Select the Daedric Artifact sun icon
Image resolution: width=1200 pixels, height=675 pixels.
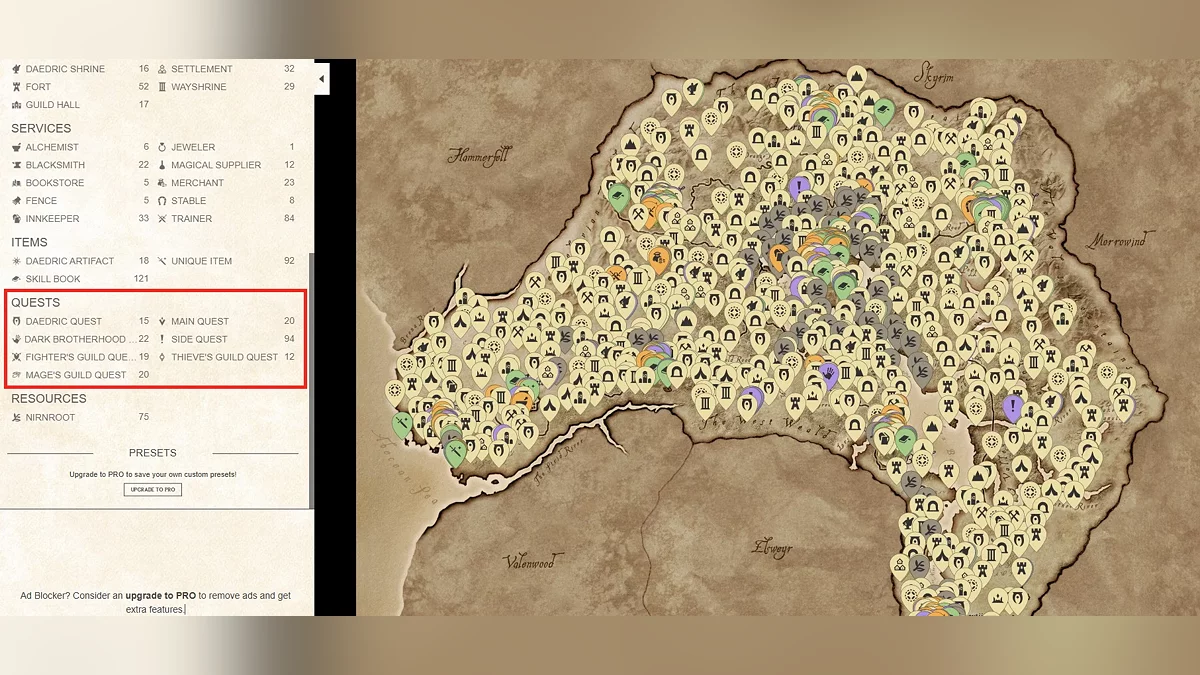(x=16, y=261)
